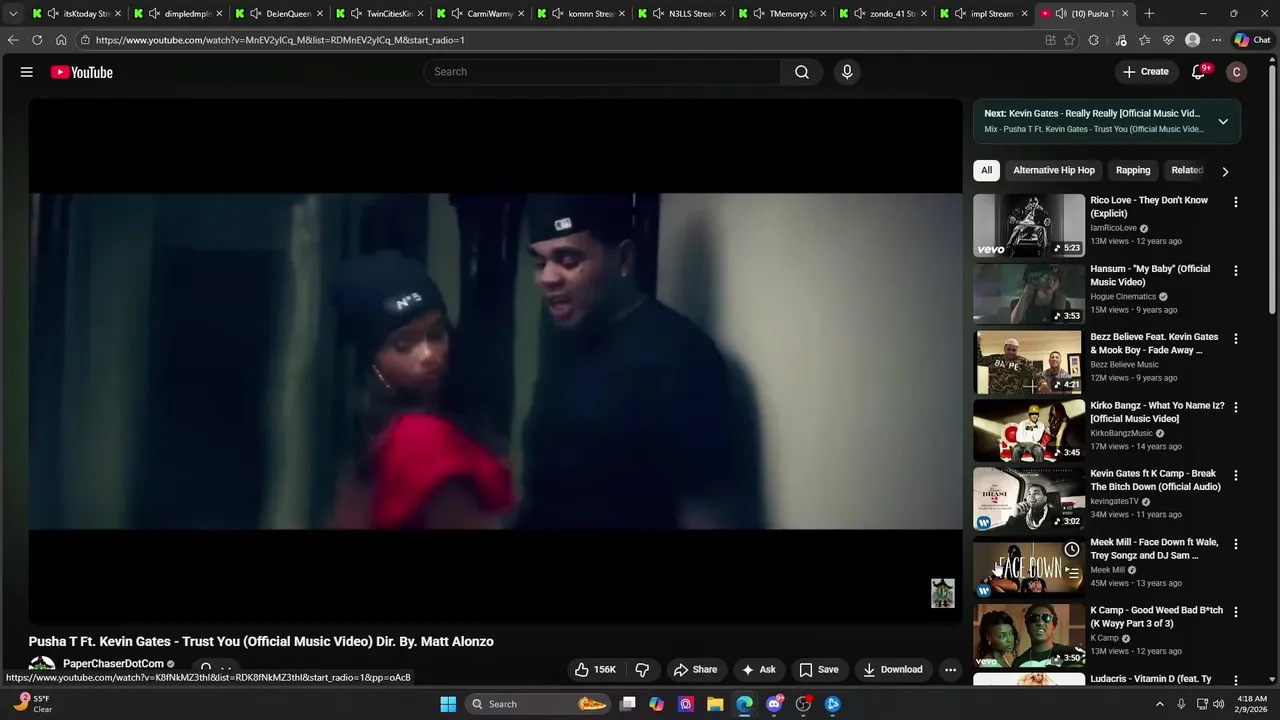Select the Rapping filter chip
Image resolution: width=1280 pixels, height=720 pixels.
[x=1133, y=170]
